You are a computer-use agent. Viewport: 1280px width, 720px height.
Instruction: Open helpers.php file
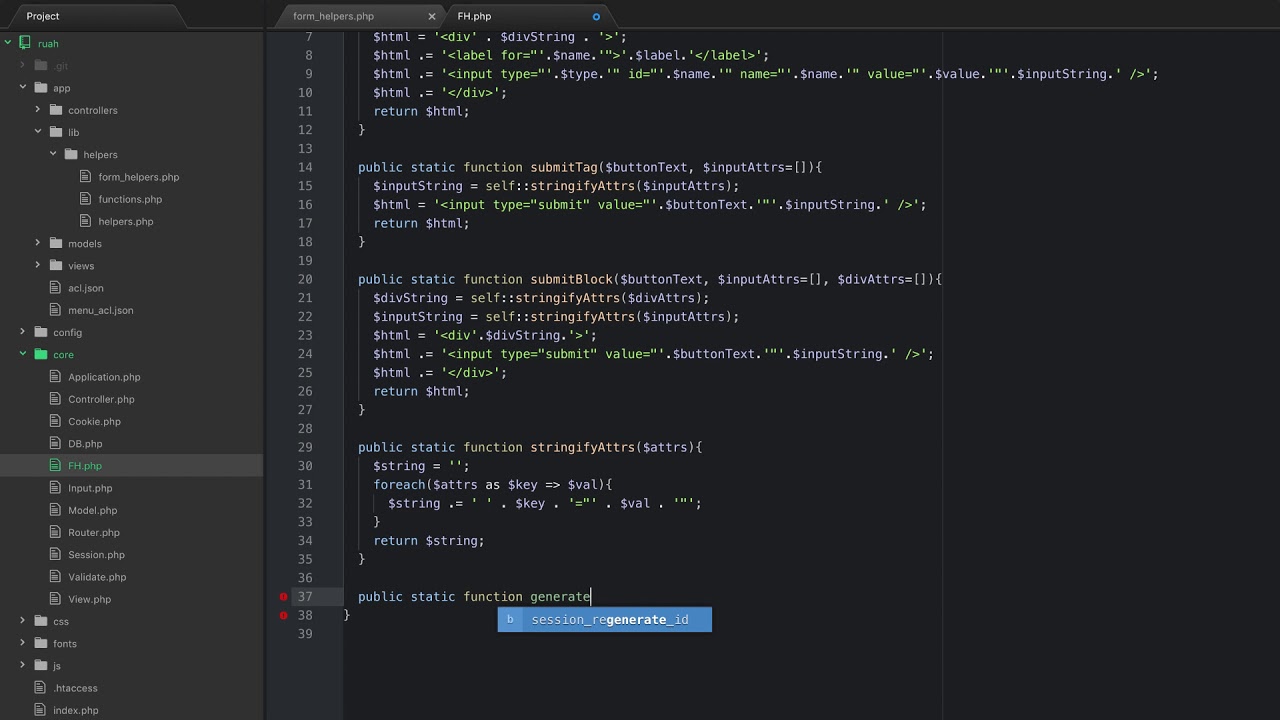(125, 221)
